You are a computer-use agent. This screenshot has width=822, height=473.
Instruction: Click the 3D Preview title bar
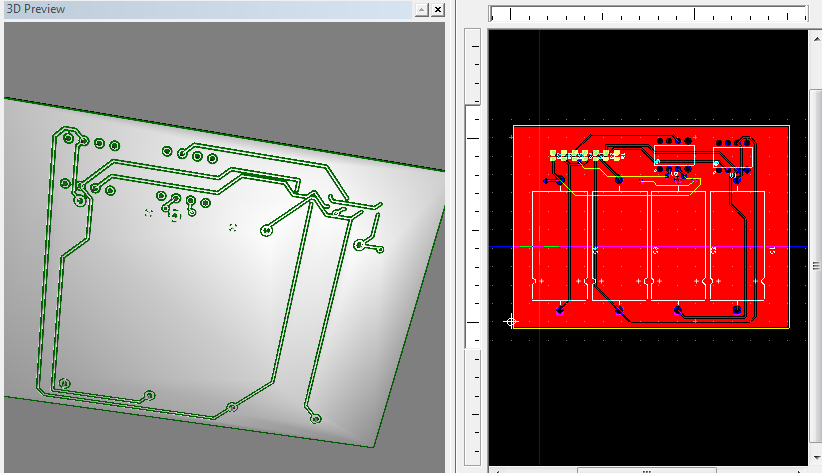[x=200, y=9]
